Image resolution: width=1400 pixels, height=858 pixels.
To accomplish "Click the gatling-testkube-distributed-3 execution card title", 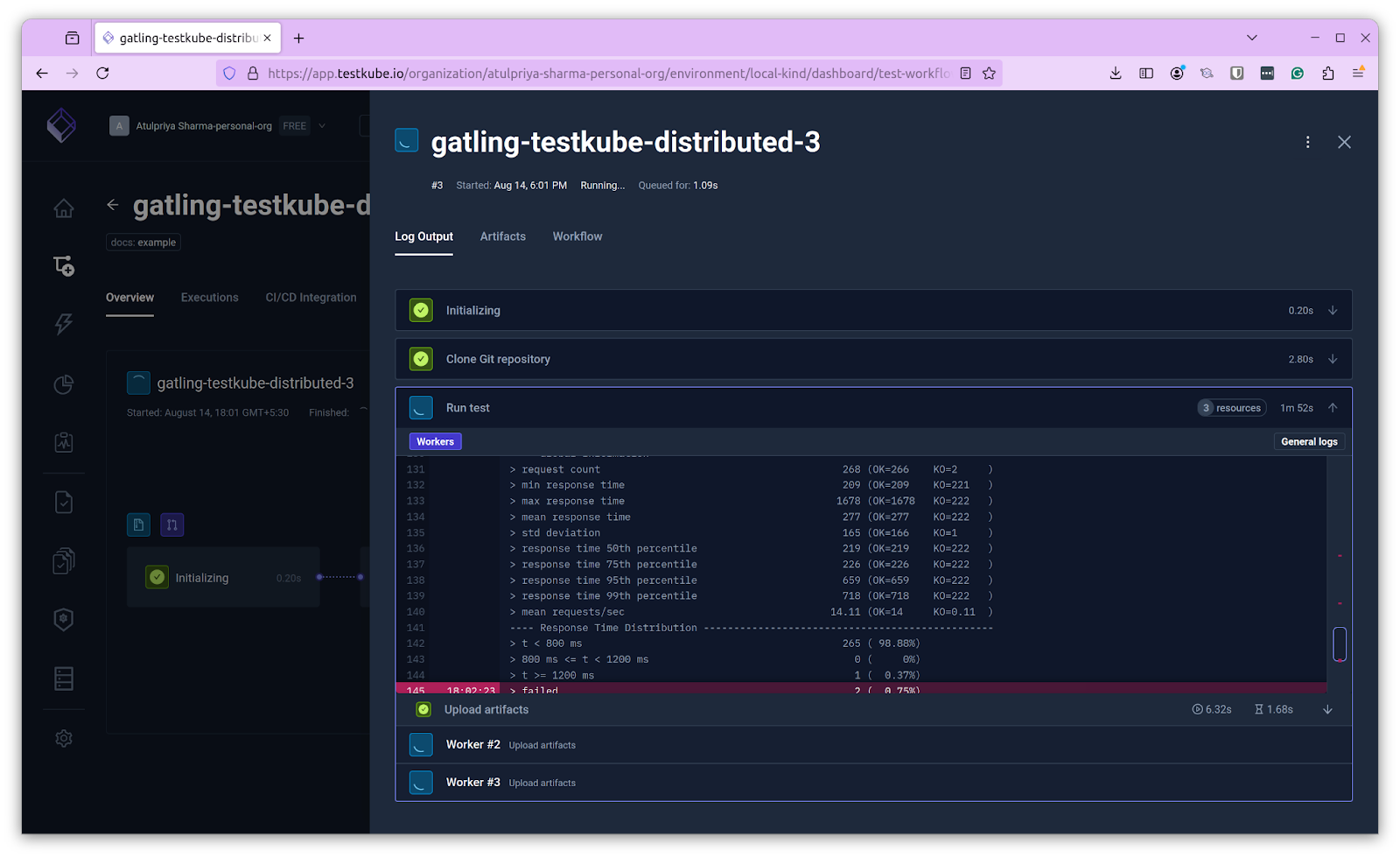I will point(255,383).
